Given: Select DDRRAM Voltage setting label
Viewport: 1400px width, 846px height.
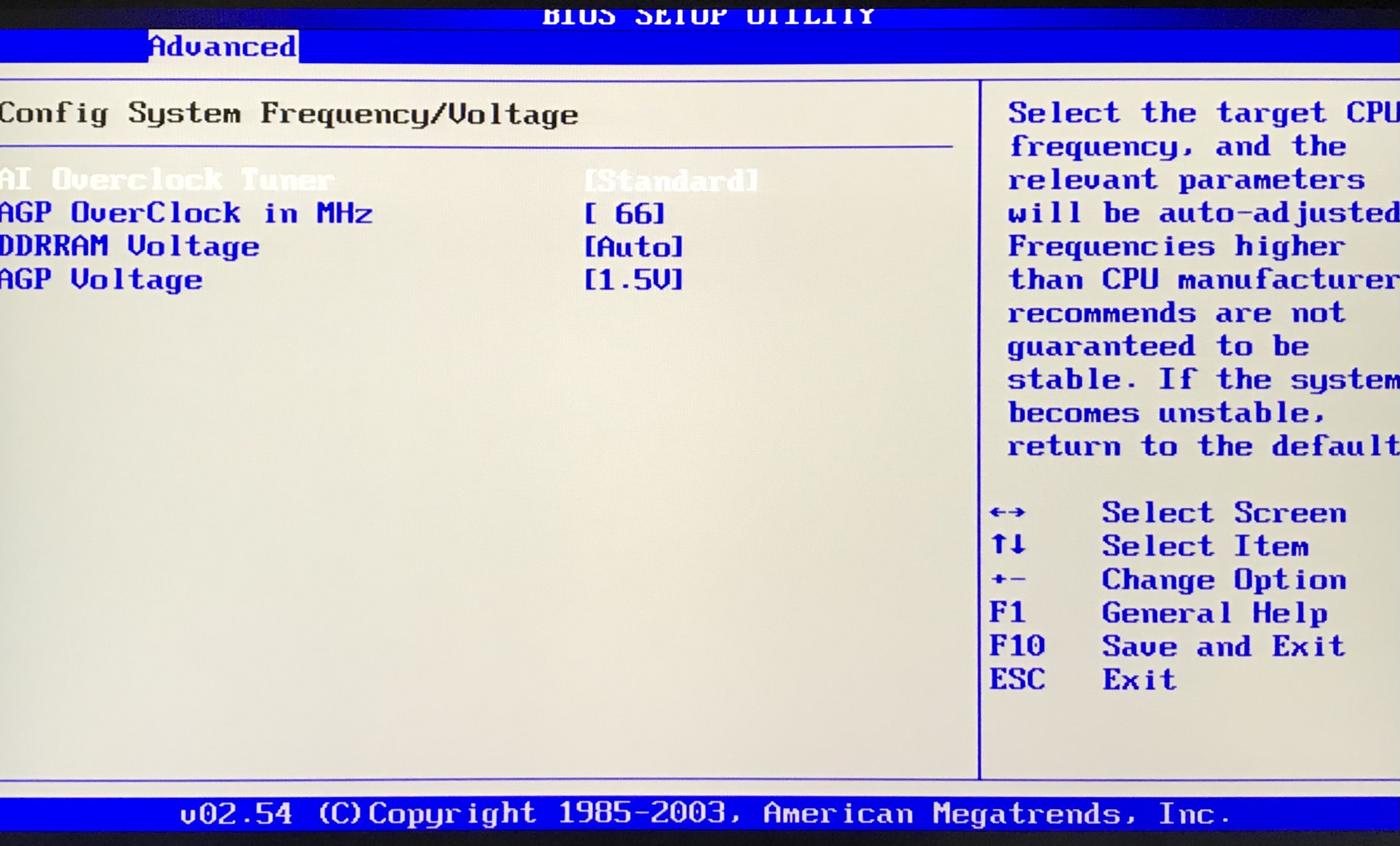Looking at the screenshot, I should tap(130, 247).
